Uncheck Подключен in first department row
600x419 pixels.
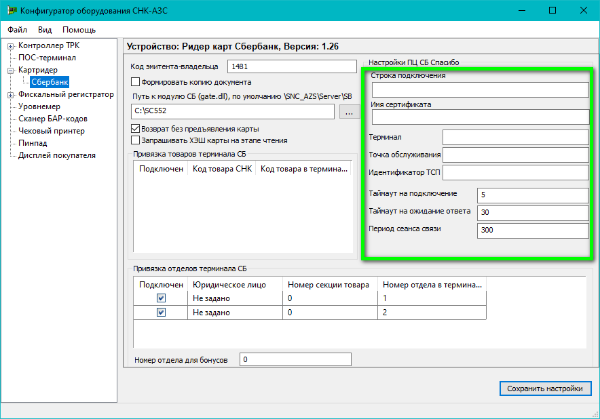click(160, 298)
